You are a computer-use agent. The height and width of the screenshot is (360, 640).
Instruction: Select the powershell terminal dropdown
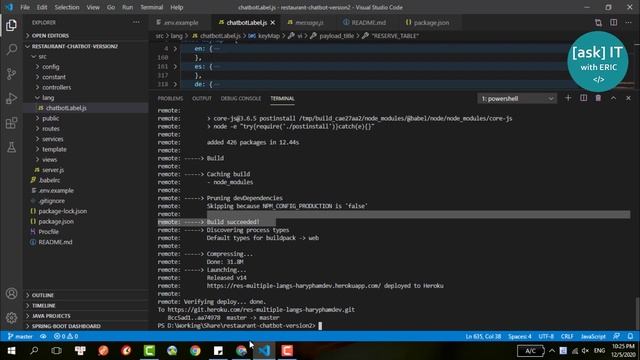[517, 98]
